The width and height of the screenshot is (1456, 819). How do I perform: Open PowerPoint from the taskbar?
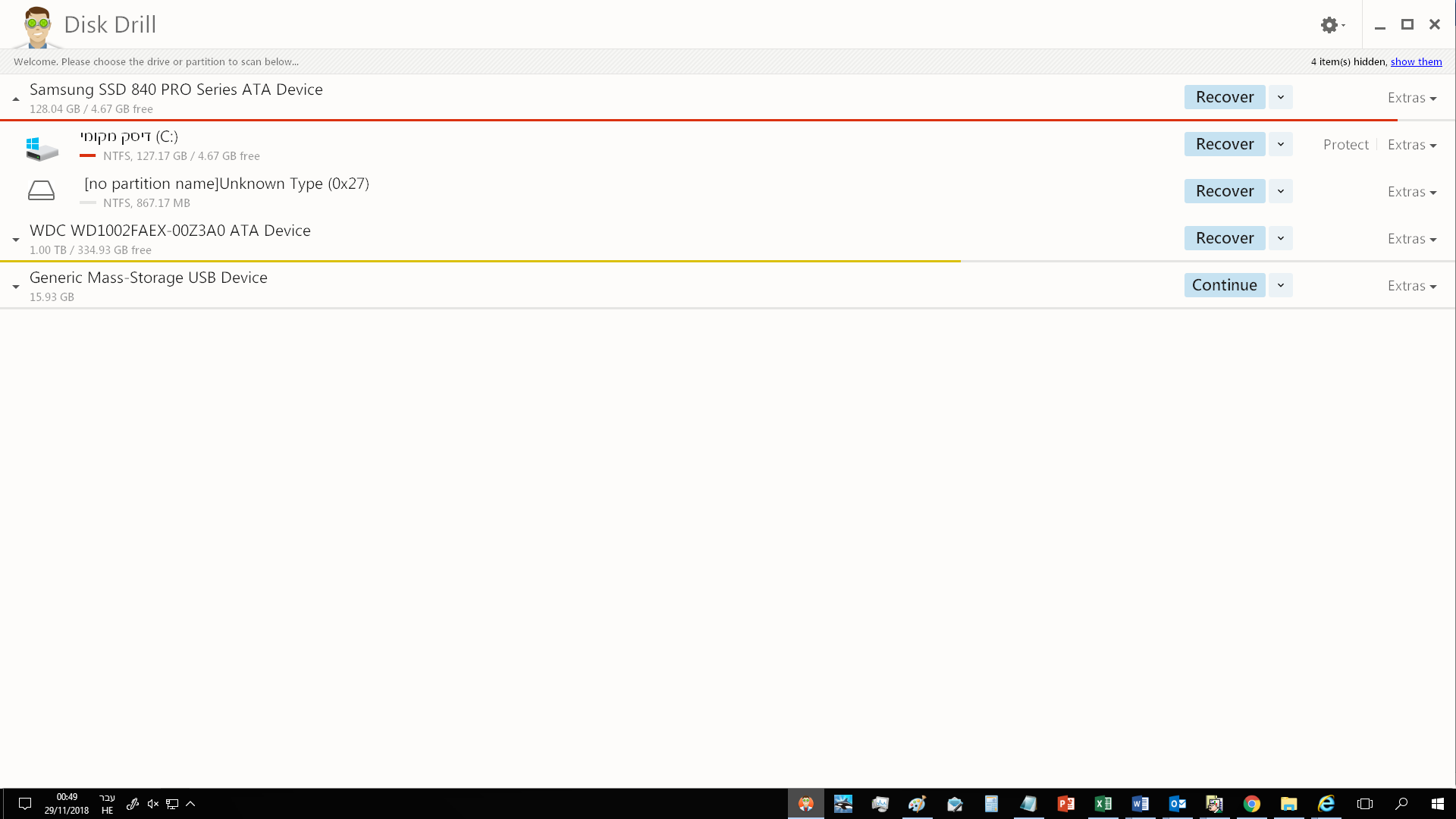(1066, 804)
